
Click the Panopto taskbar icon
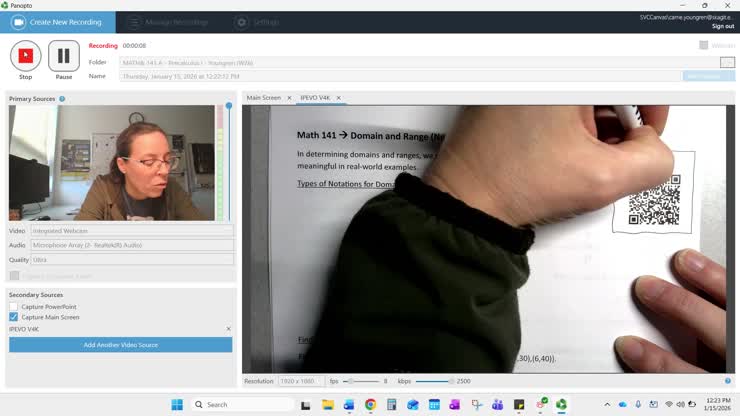[561, 405]
